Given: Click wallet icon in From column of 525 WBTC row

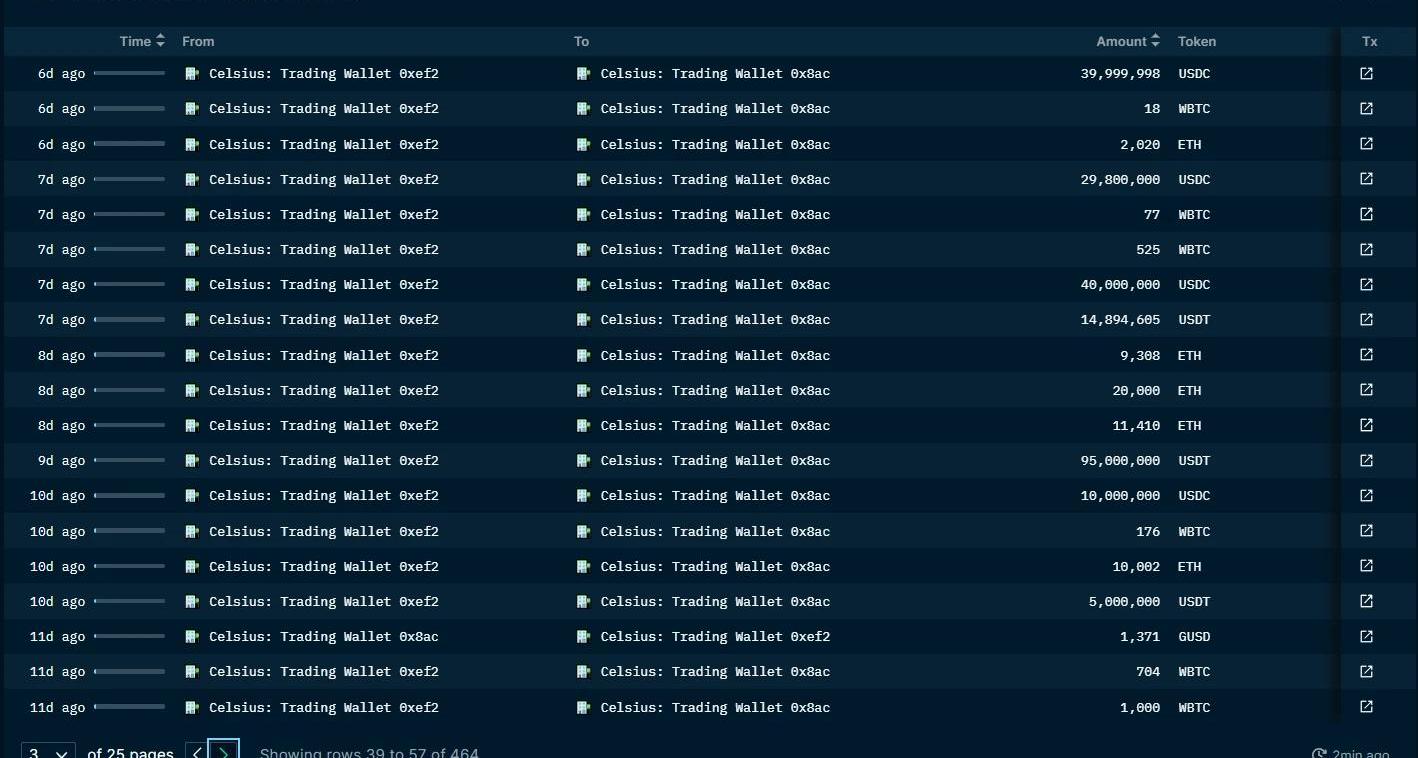Looking at the screenshot, I should 192,250.
